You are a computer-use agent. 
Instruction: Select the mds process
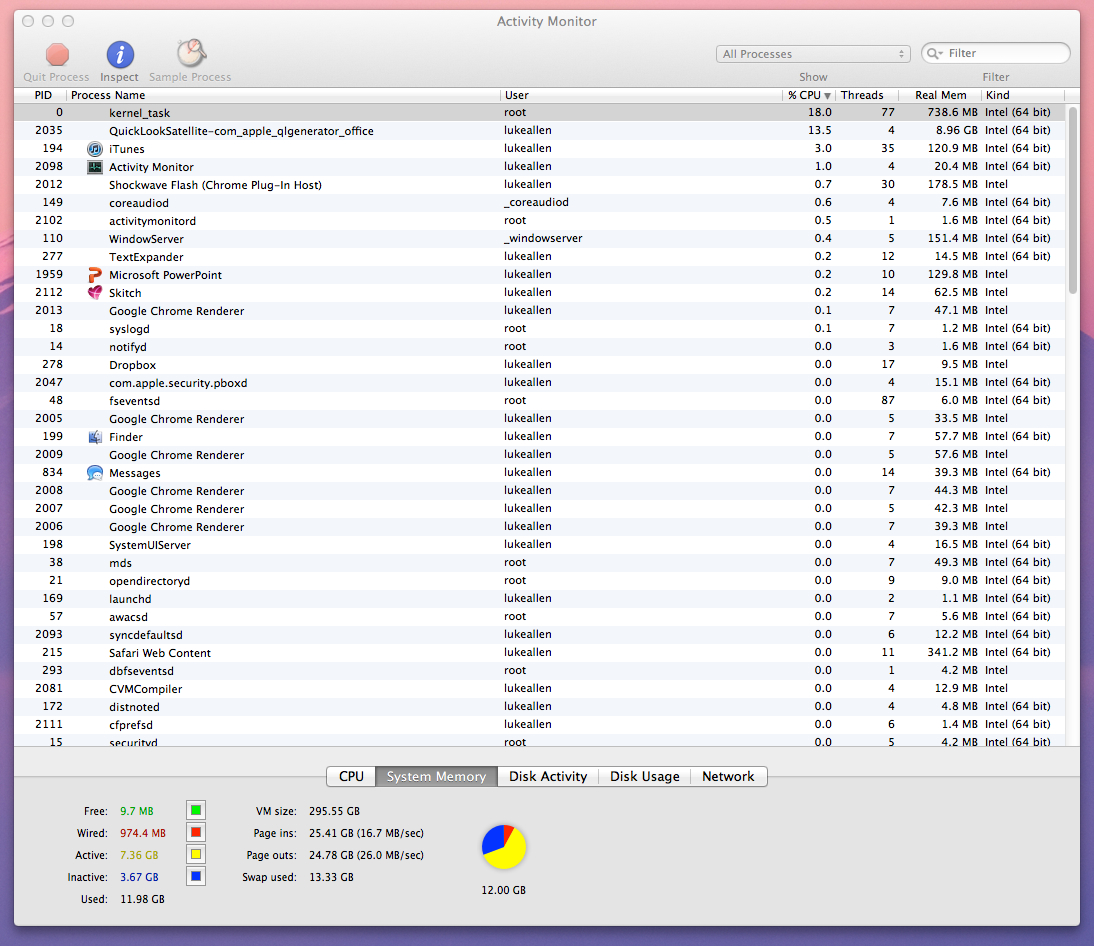(539, 562)
